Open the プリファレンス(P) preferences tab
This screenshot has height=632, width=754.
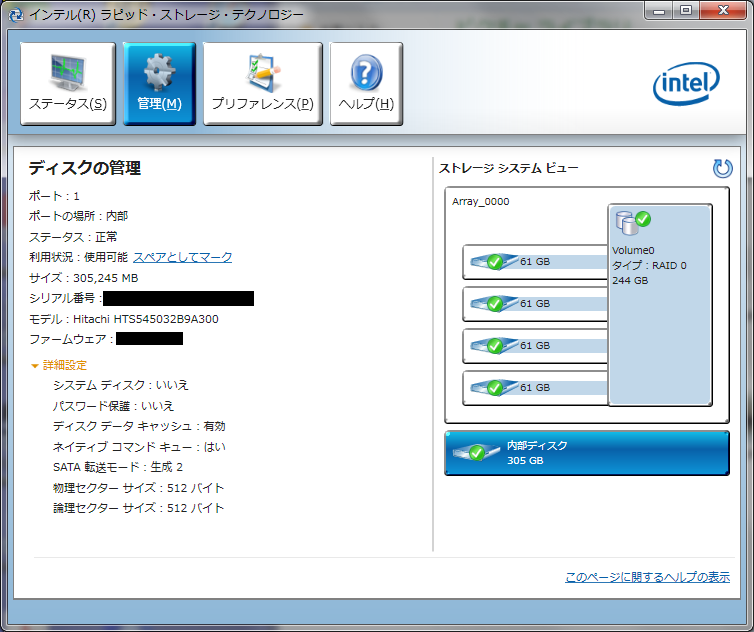[x=263, y=84]
